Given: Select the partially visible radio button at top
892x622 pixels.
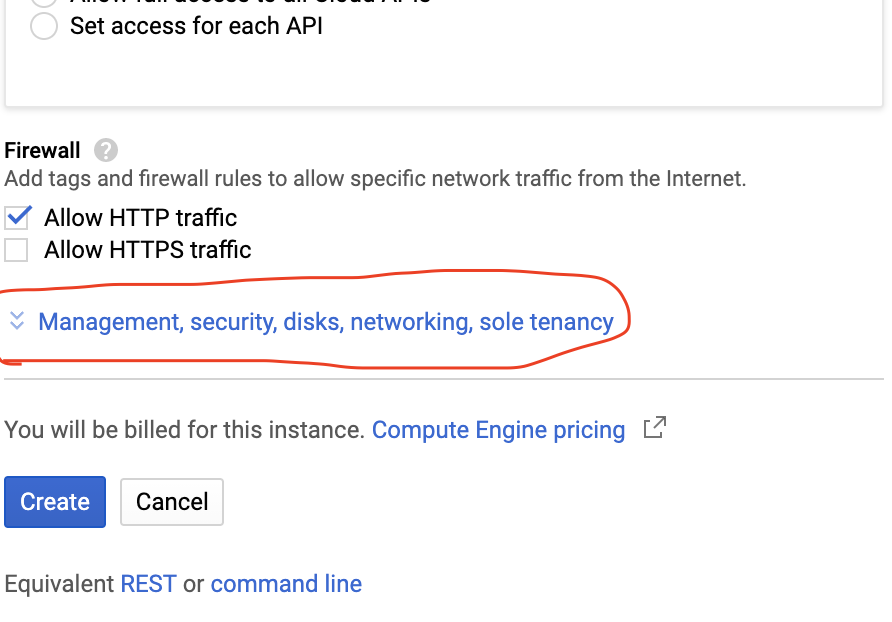Looking at the screenshot, I should tap(44, 2).
